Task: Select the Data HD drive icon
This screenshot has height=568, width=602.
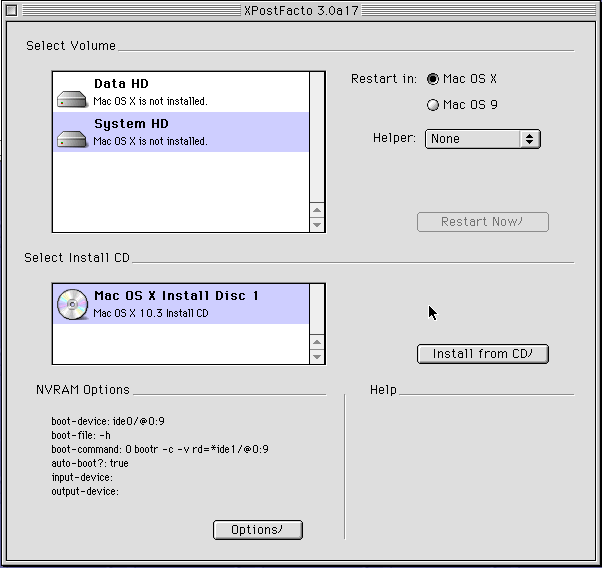Action: tap(72, 99)
